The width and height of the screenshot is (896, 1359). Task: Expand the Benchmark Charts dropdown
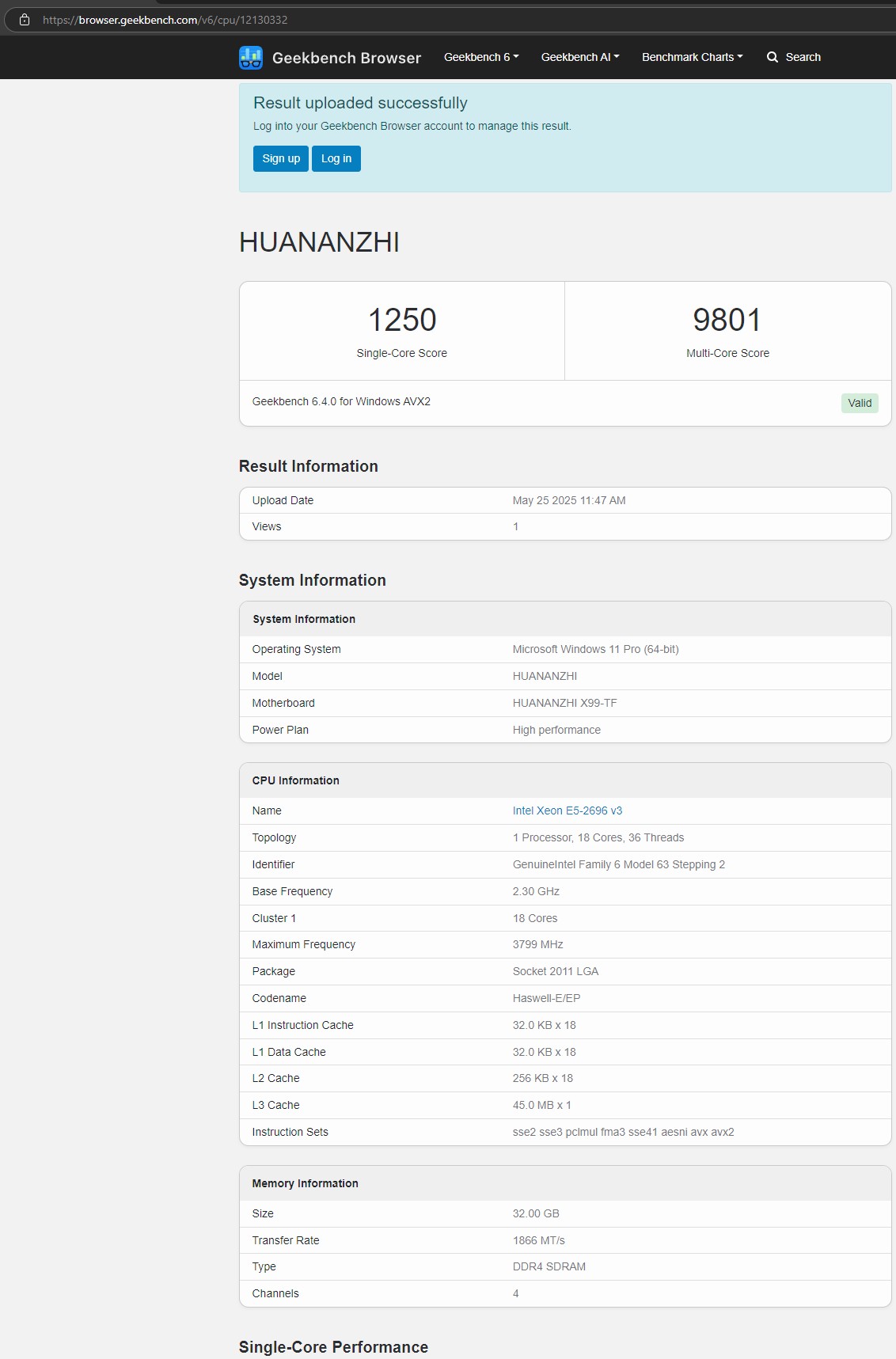[x=693, y=57]
